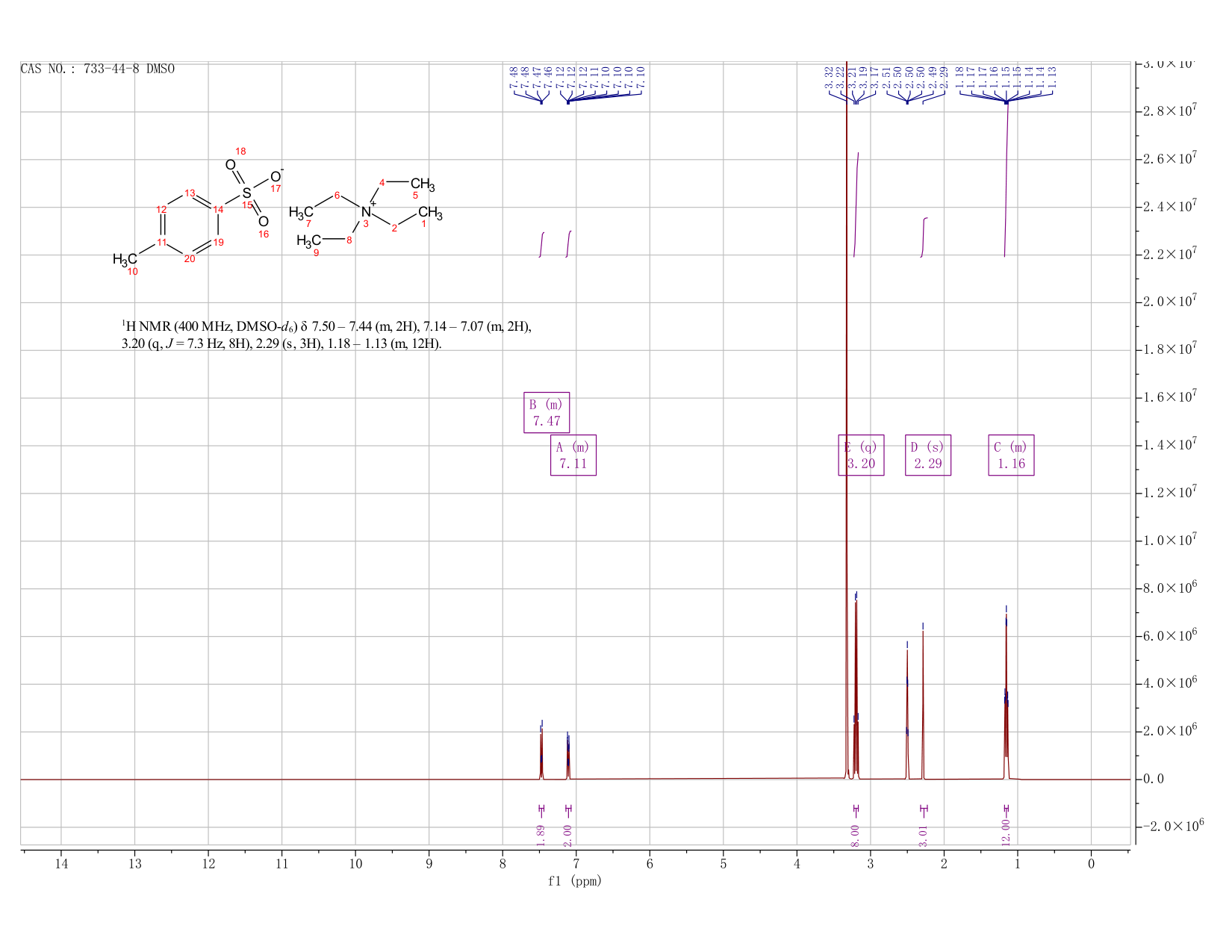Click the 8 ppm tick label on x-axis
Image resolution: width=1232 pixels, height=952 pixels.
click(503, 864)
